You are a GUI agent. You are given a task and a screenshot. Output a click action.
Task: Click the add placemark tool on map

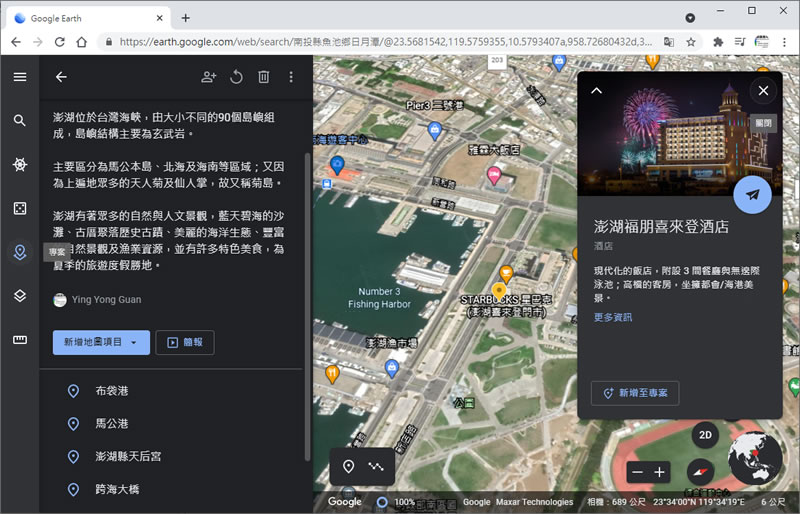coord(348,467)
